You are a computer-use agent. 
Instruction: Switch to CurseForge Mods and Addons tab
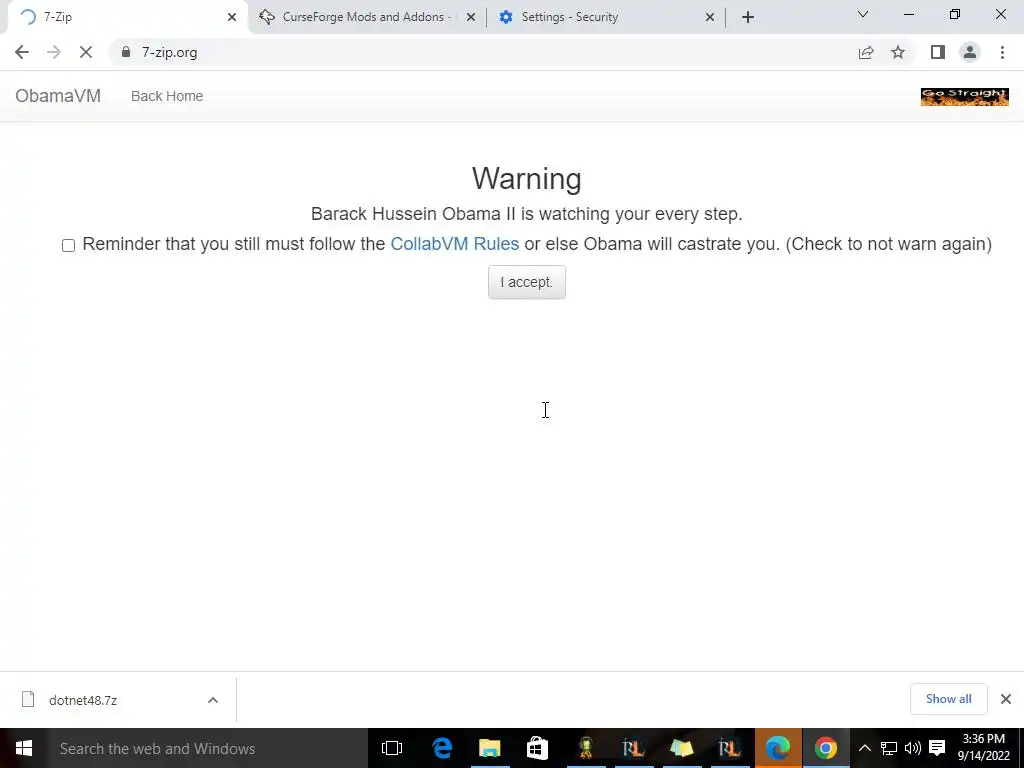tap(367, 17)
